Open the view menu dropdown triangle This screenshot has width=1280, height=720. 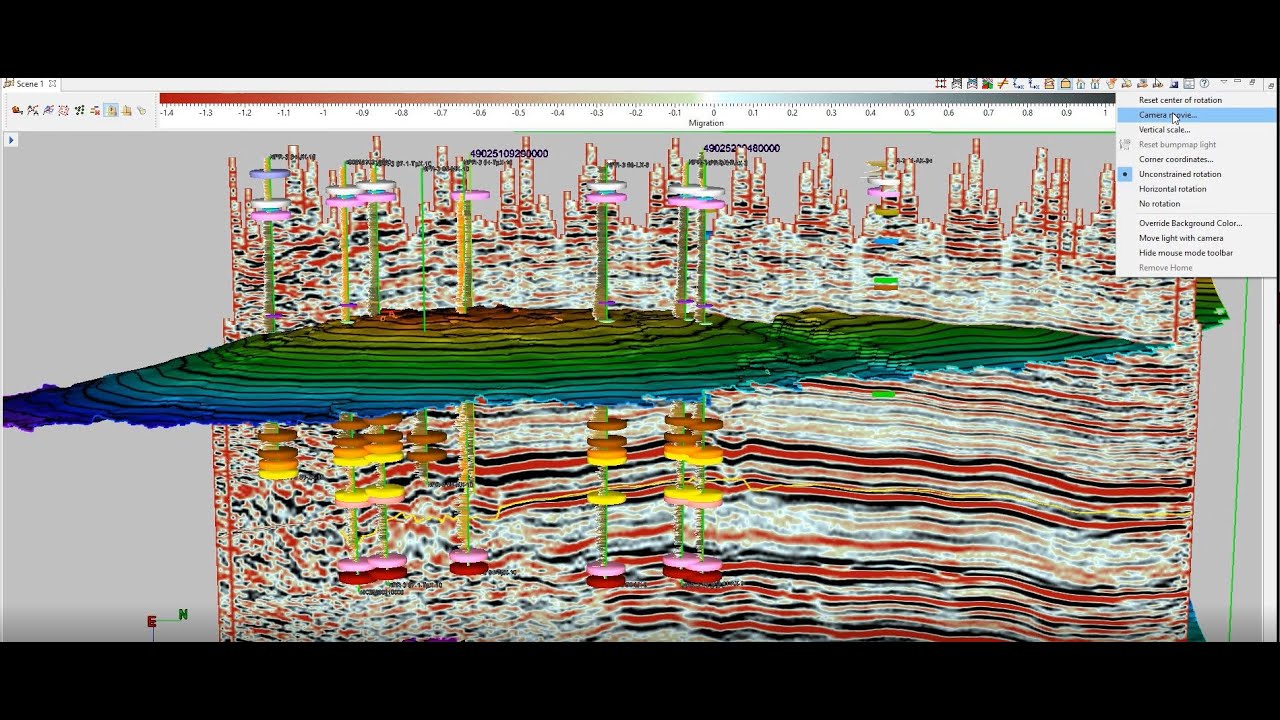pos(1223,82)
